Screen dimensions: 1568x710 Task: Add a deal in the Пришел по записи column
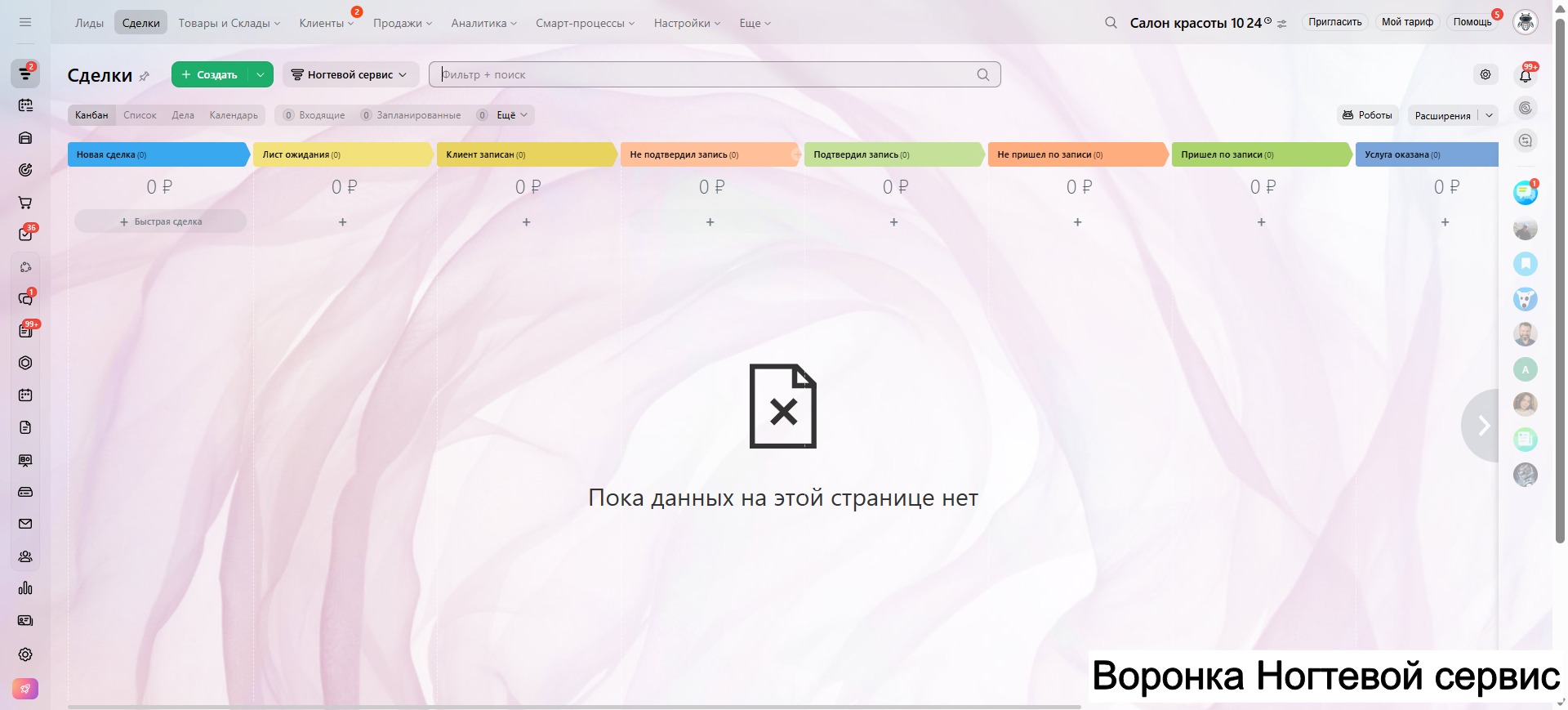1262,222
